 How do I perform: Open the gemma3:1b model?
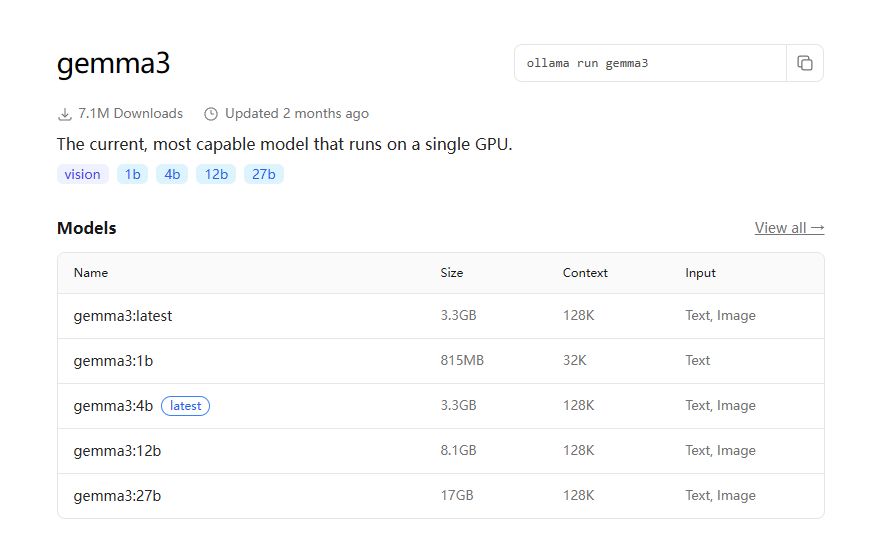[x=113, y=361]
